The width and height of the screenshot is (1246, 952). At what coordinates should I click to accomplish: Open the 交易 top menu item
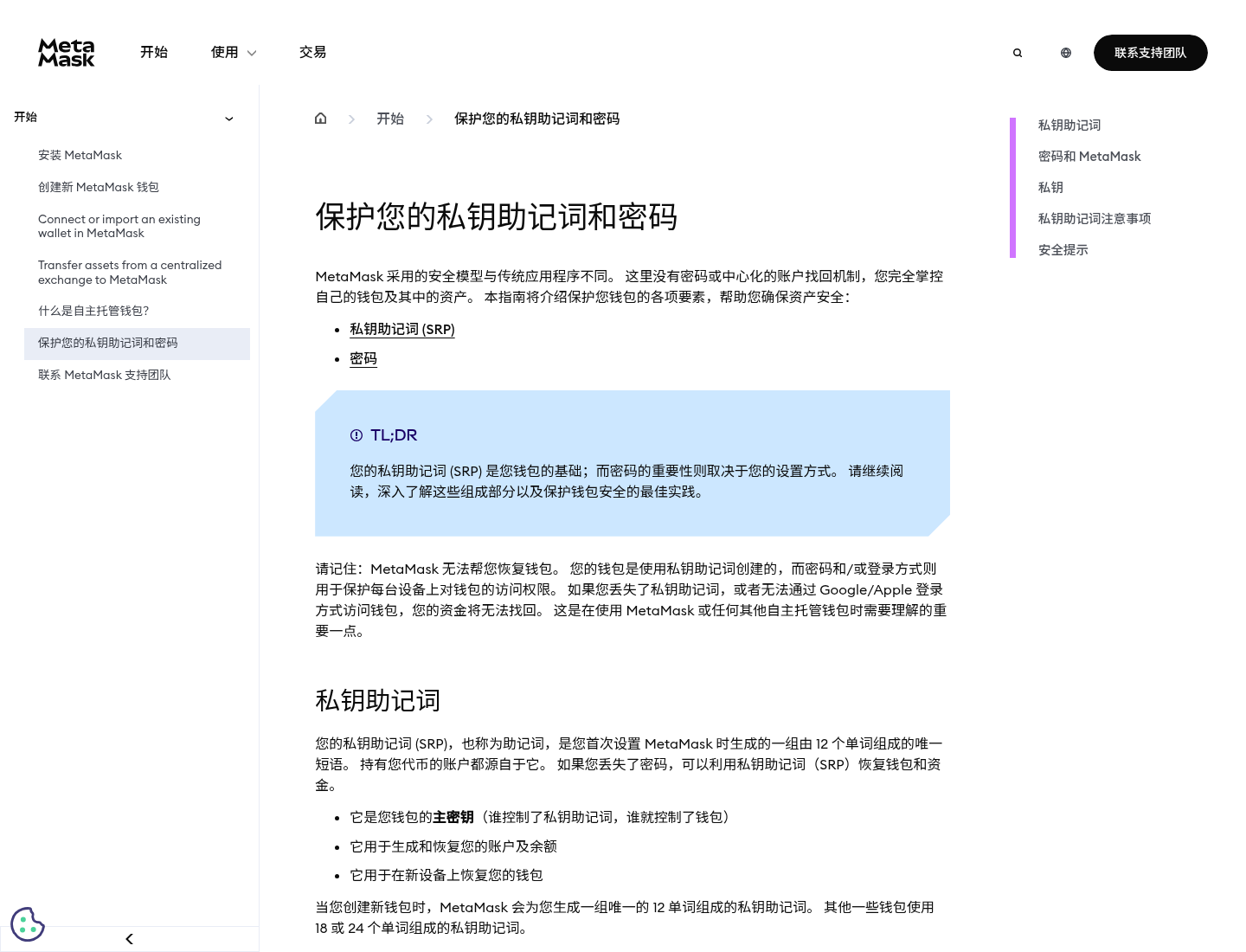pyautogui.click(x=312, y=53)
